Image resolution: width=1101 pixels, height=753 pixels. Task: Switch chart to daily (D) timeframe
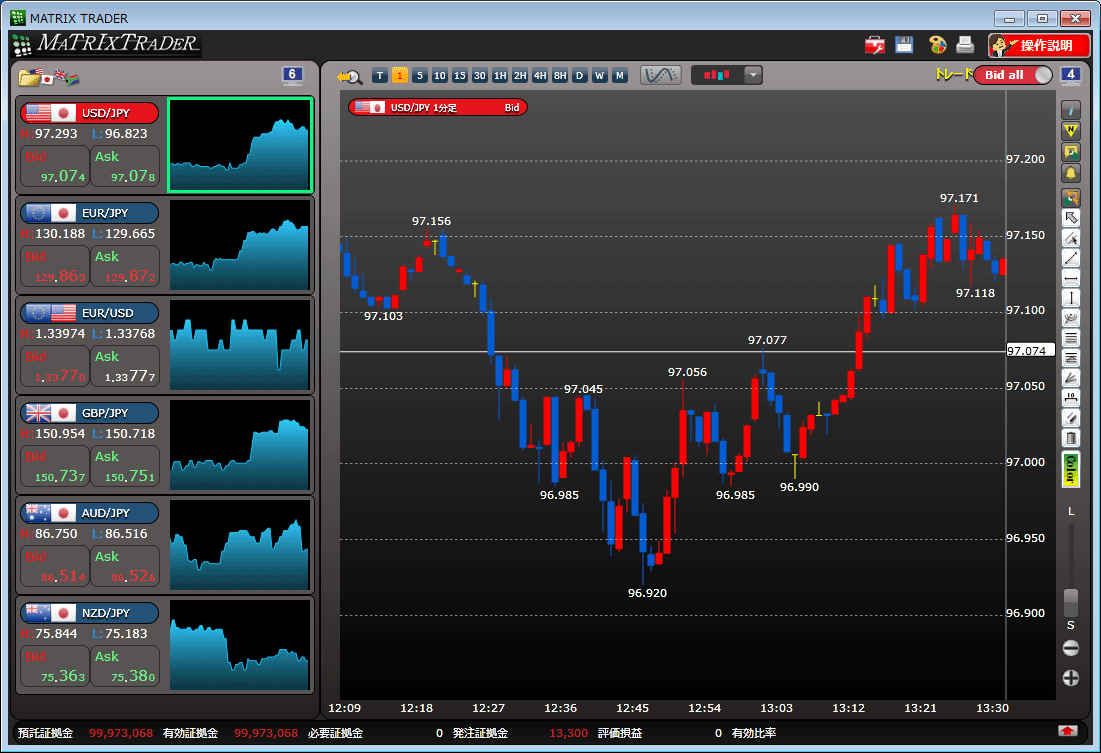(579, 75)
